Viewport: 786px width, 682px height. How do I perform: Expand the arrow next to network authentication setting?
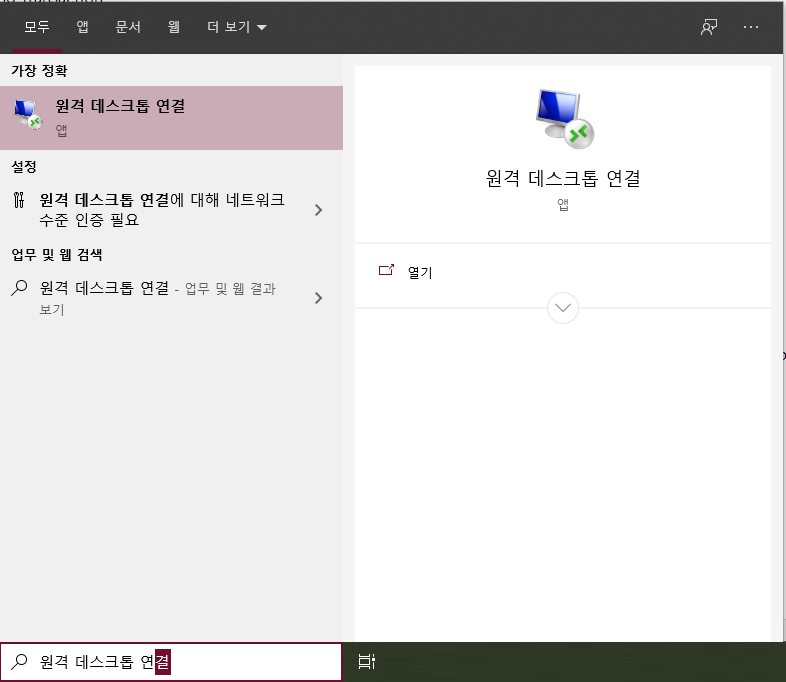pyautogui.click(x=318, y=210)
